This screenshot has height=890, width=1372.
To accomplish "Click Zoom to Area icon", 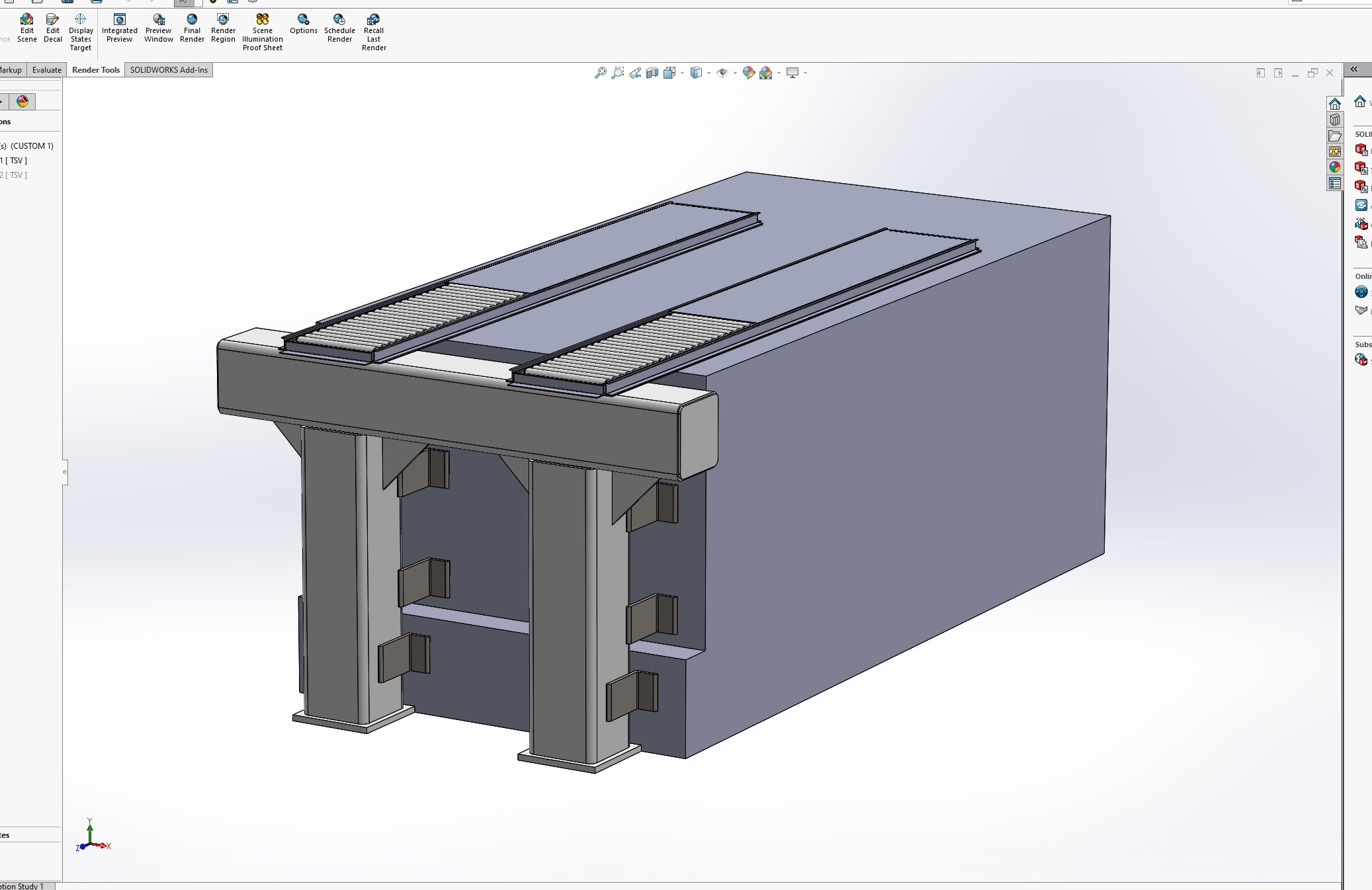I will pos(618,73).
